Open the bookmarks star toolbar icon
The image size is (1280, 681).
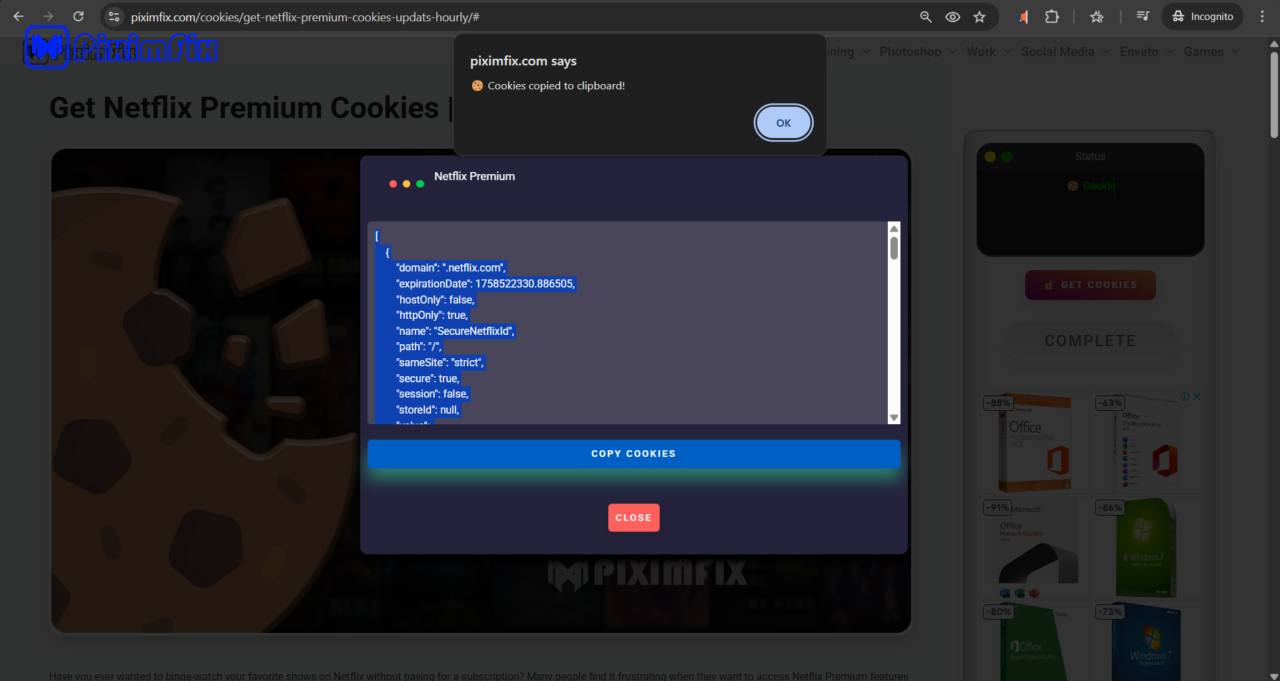point(1097,17)
